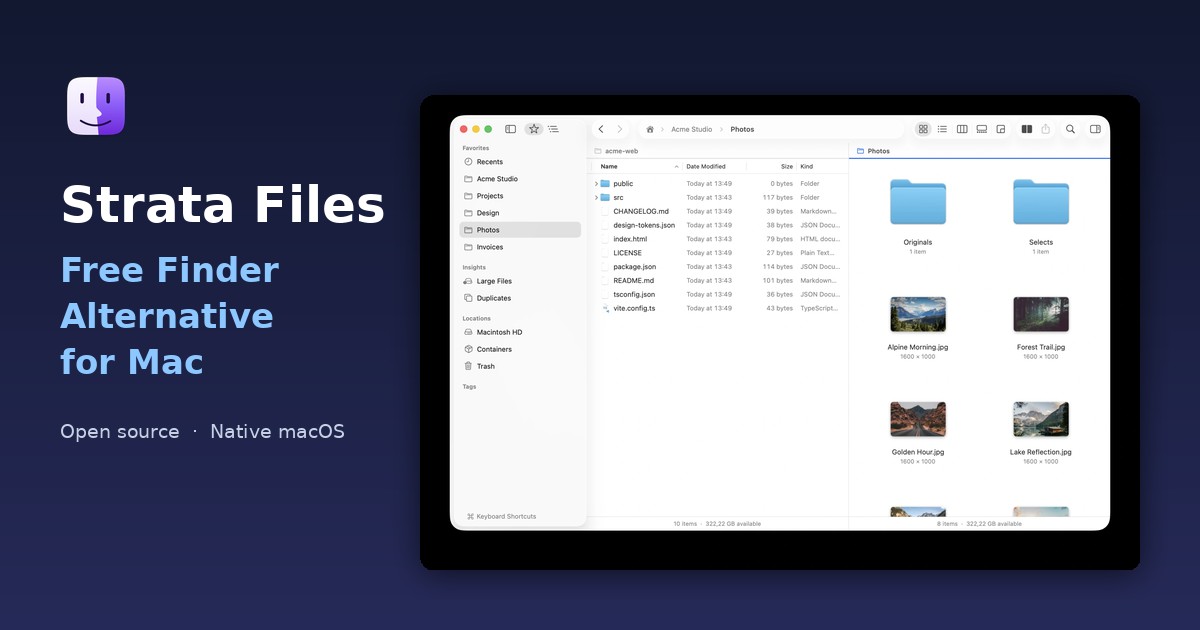Screen dimensions: 1200x630
Task: Click the vite.config.ts file icon
Action: (x=605, y=309)
